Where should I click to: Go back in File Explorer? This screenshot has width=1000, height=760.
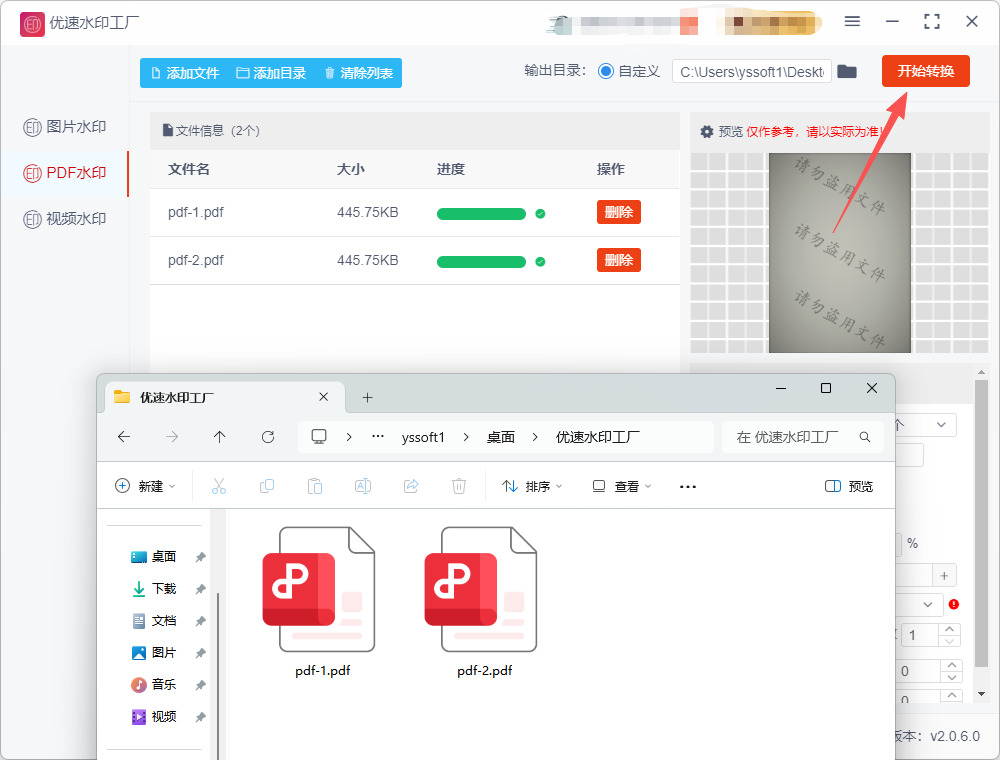click(x=124, y=437)
